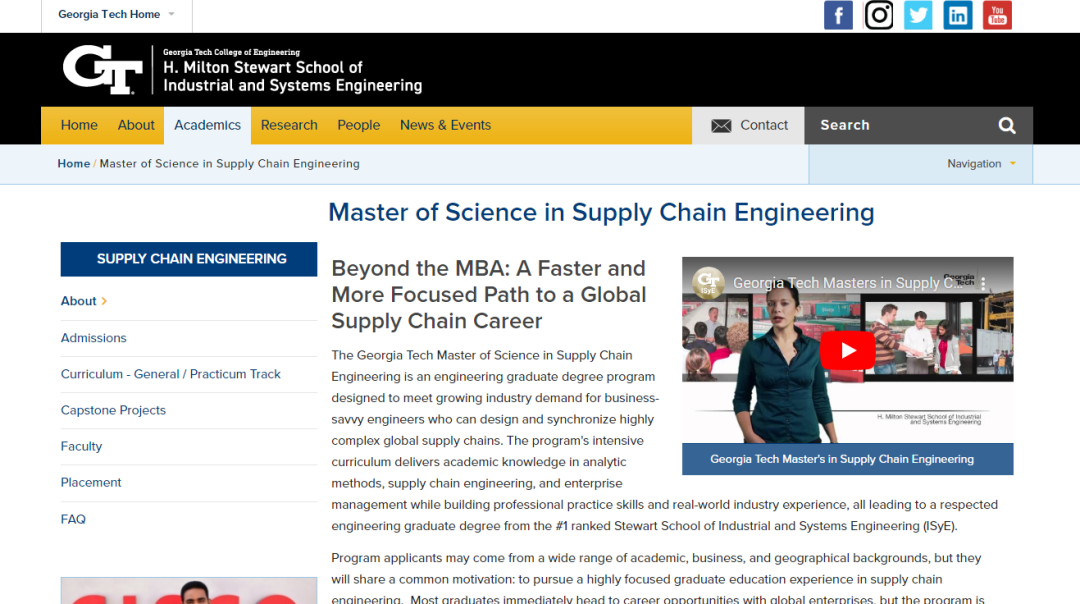
Task: Open the News & Events menu
Action: (x=445, y=125)
